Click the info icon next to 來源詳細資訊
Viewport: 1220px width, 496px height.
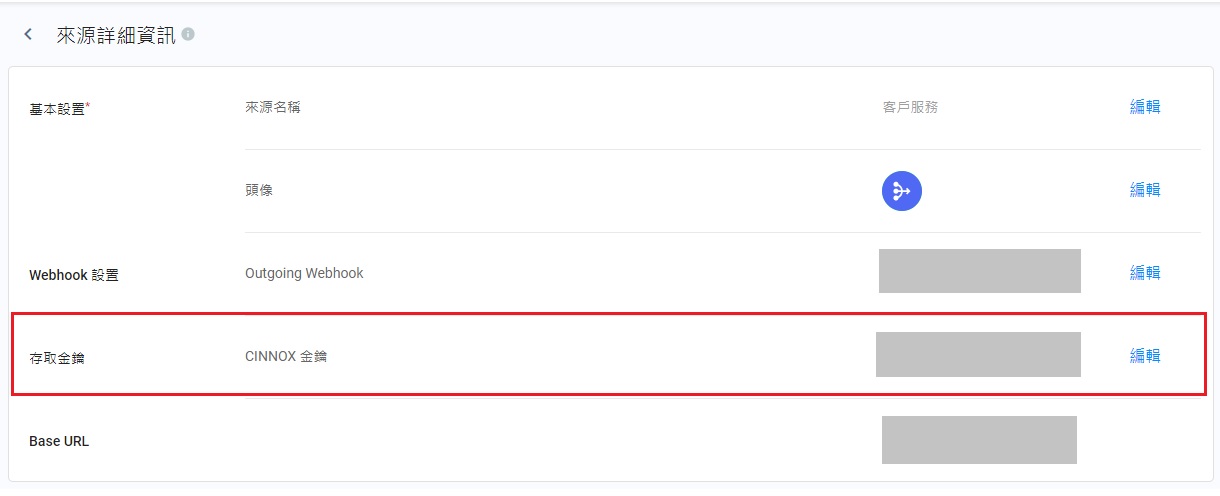188,35
